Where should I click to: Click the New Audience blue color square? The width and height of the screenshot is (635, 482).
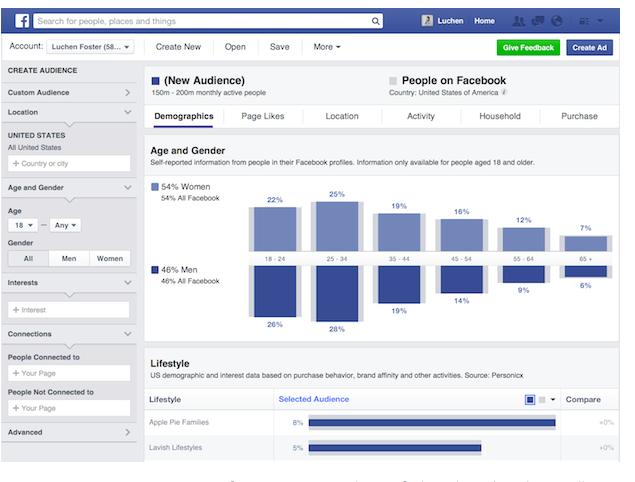156,81
